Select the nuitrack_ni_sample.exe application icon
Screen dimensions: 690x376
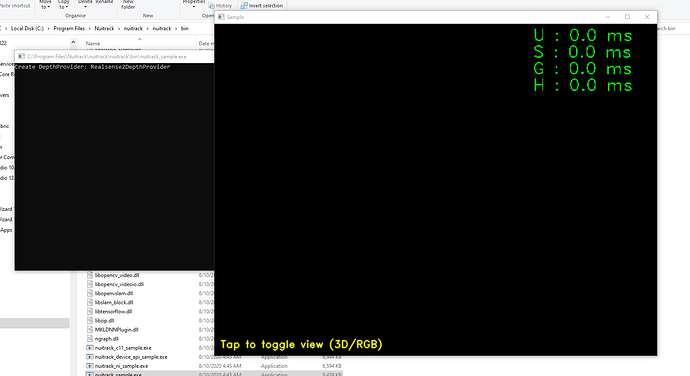pyautogui.click(x=90, y=366)
